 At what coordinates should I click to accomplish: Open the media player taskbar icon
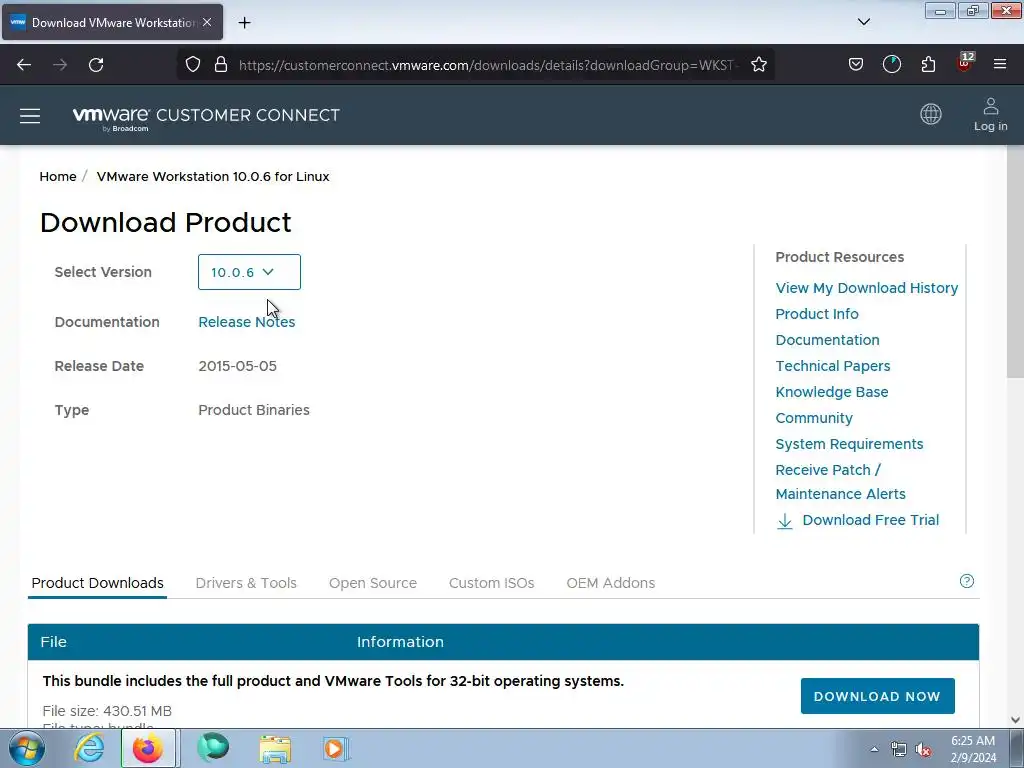[336, 748]
